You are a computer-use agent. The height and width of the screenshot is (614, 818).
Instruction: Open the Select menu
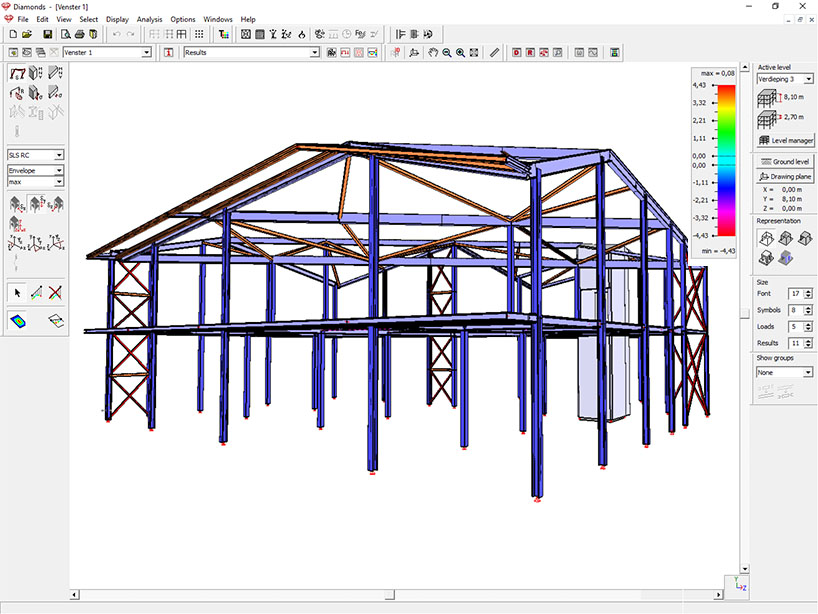pyautogui.click(x=89, y=19)
